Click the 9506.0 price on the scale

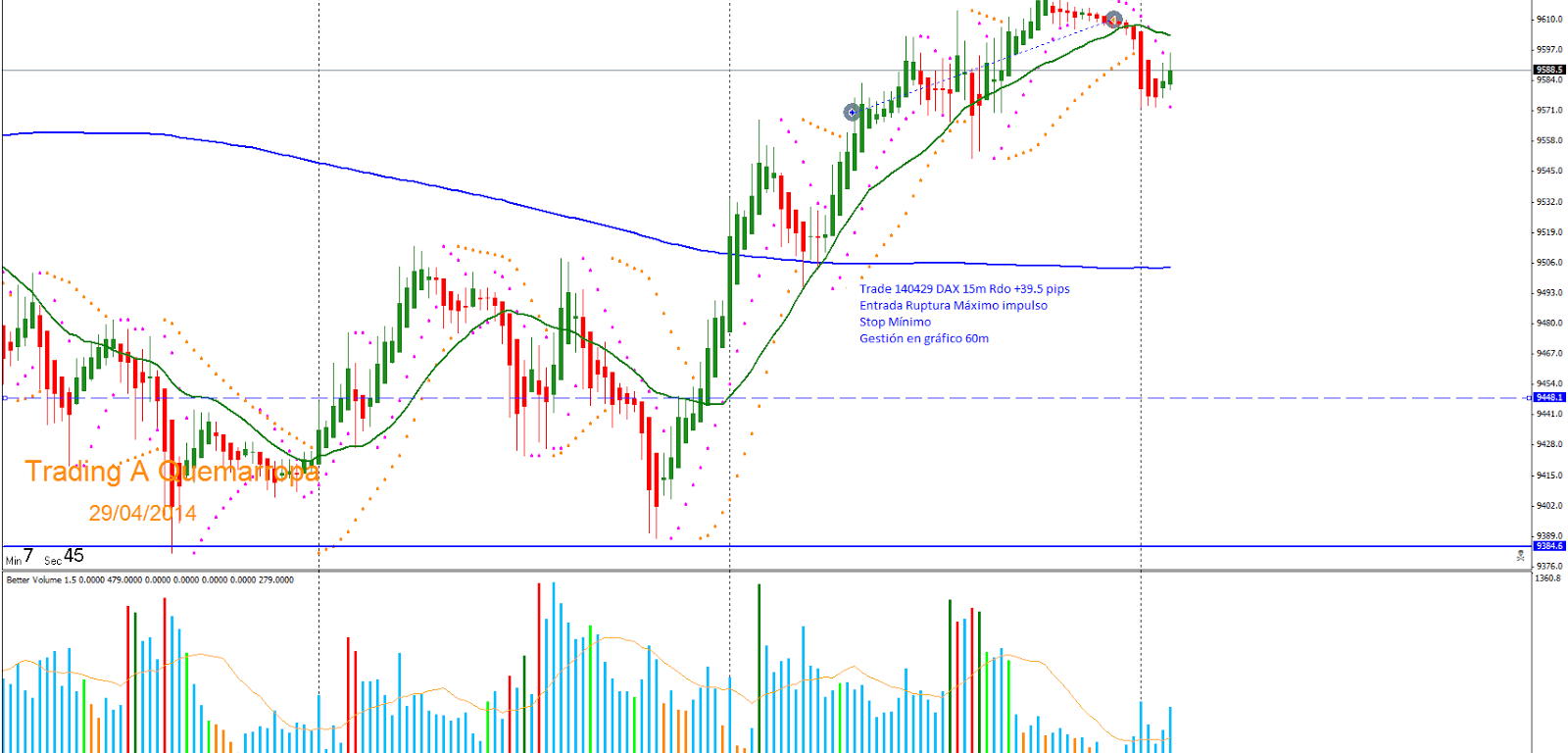pos(1549,263)
